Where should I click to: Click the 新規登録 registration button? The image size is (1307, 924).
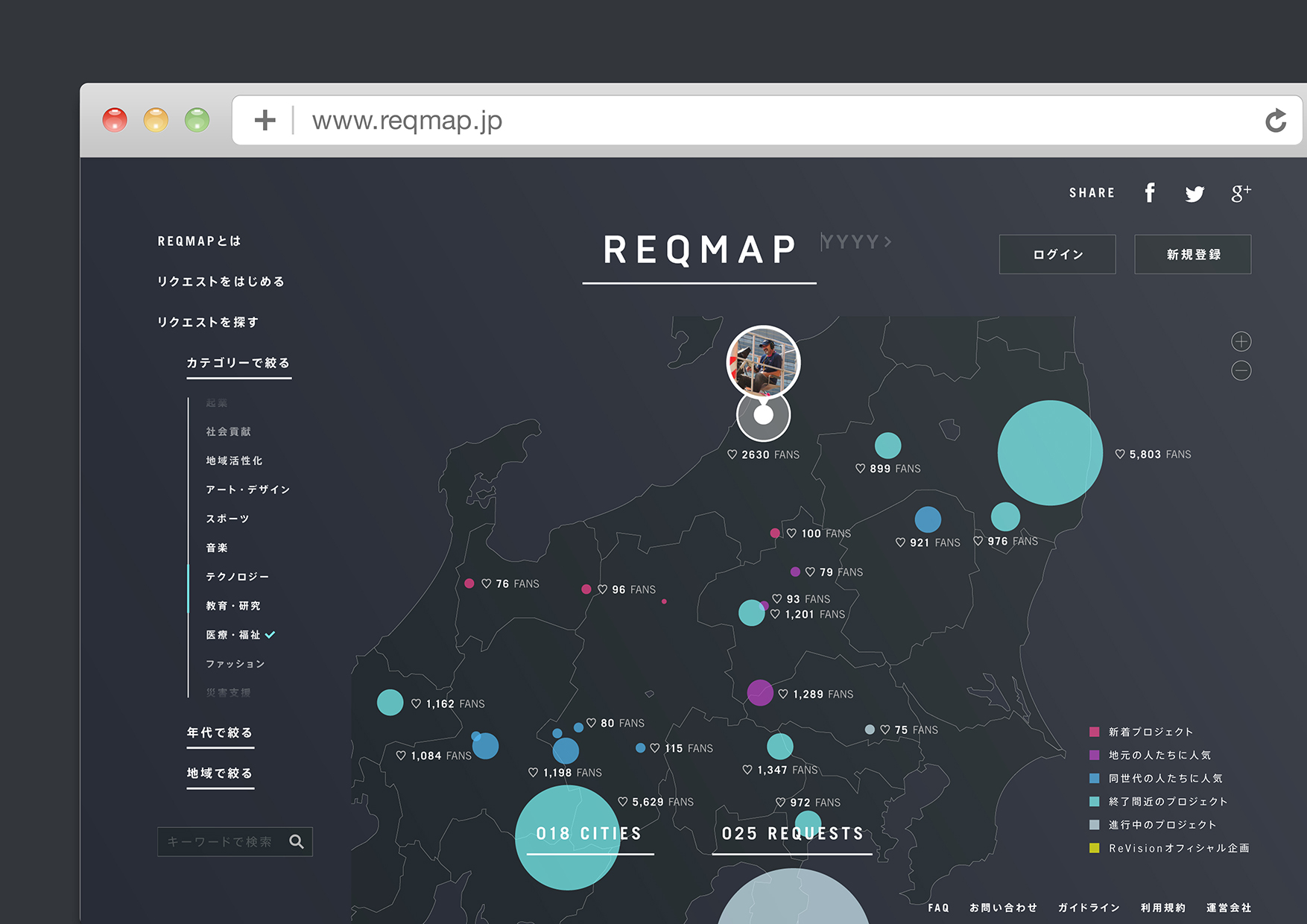click(x=1192, y=254)
